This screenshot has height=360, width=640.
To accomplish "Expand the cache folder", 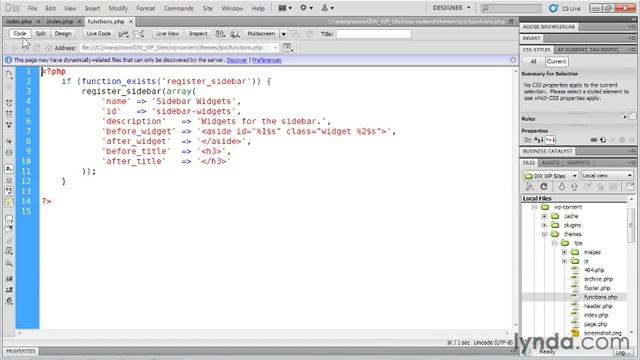I will (x=544, y=216).
